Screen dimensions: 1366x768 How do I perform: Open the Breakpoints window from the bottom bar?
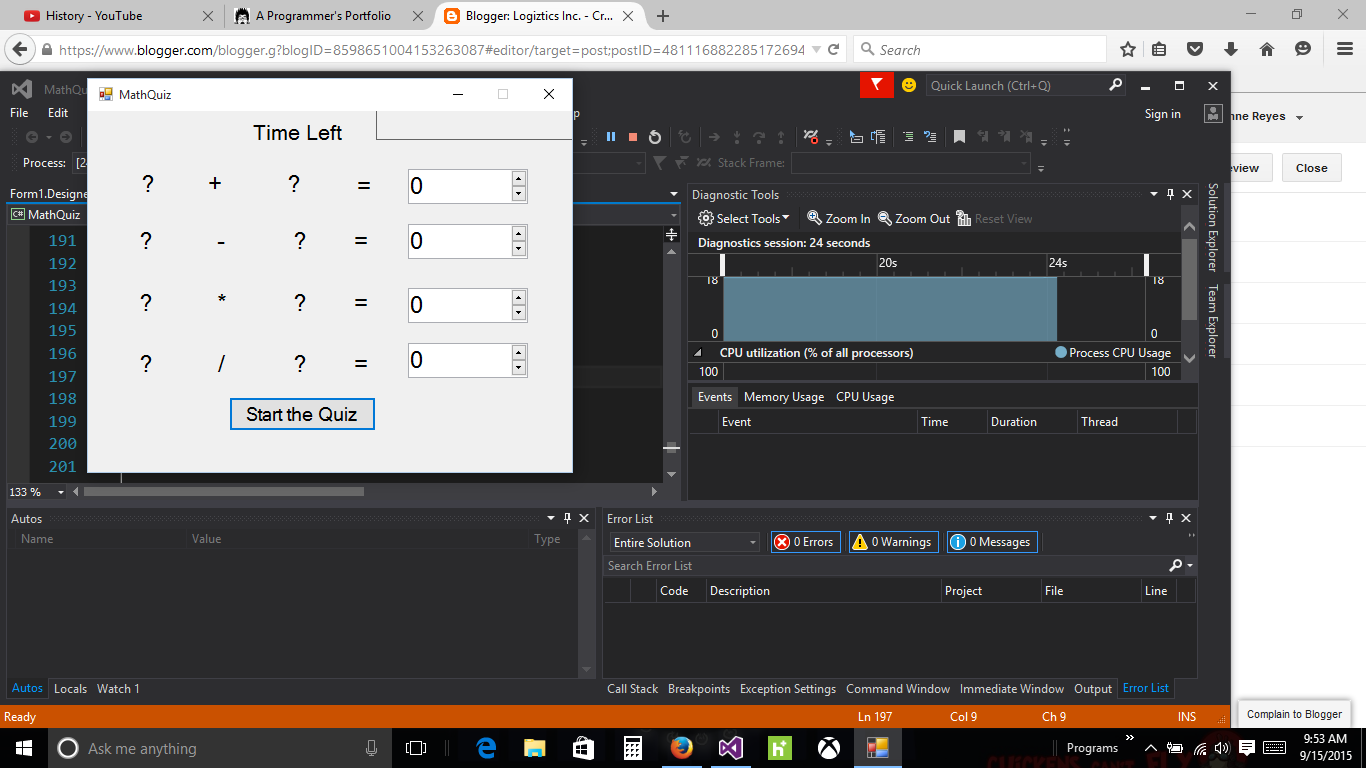tap(699, 688)
